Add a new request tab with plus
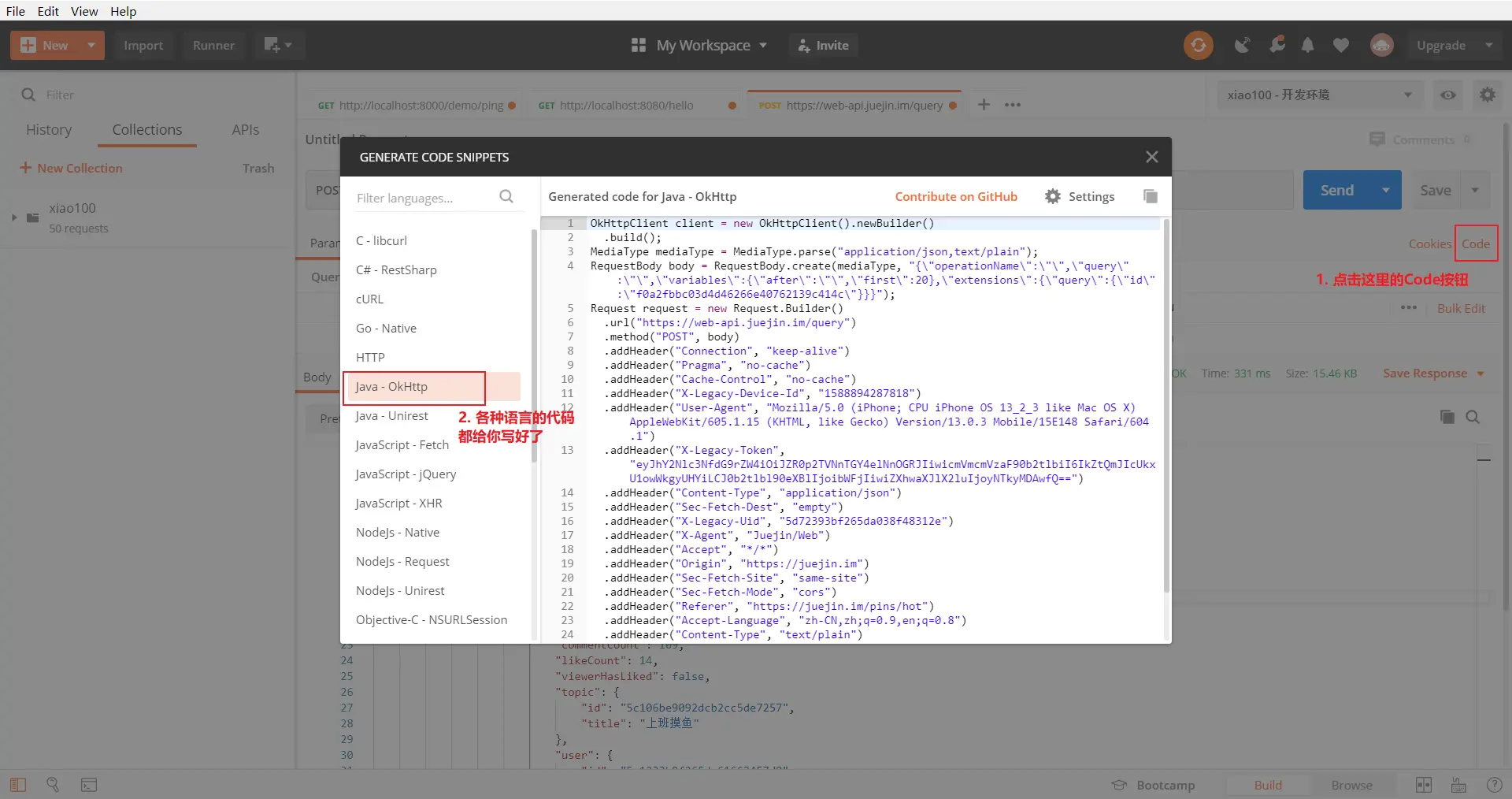 pyautogui.click(x=984, y=104)
